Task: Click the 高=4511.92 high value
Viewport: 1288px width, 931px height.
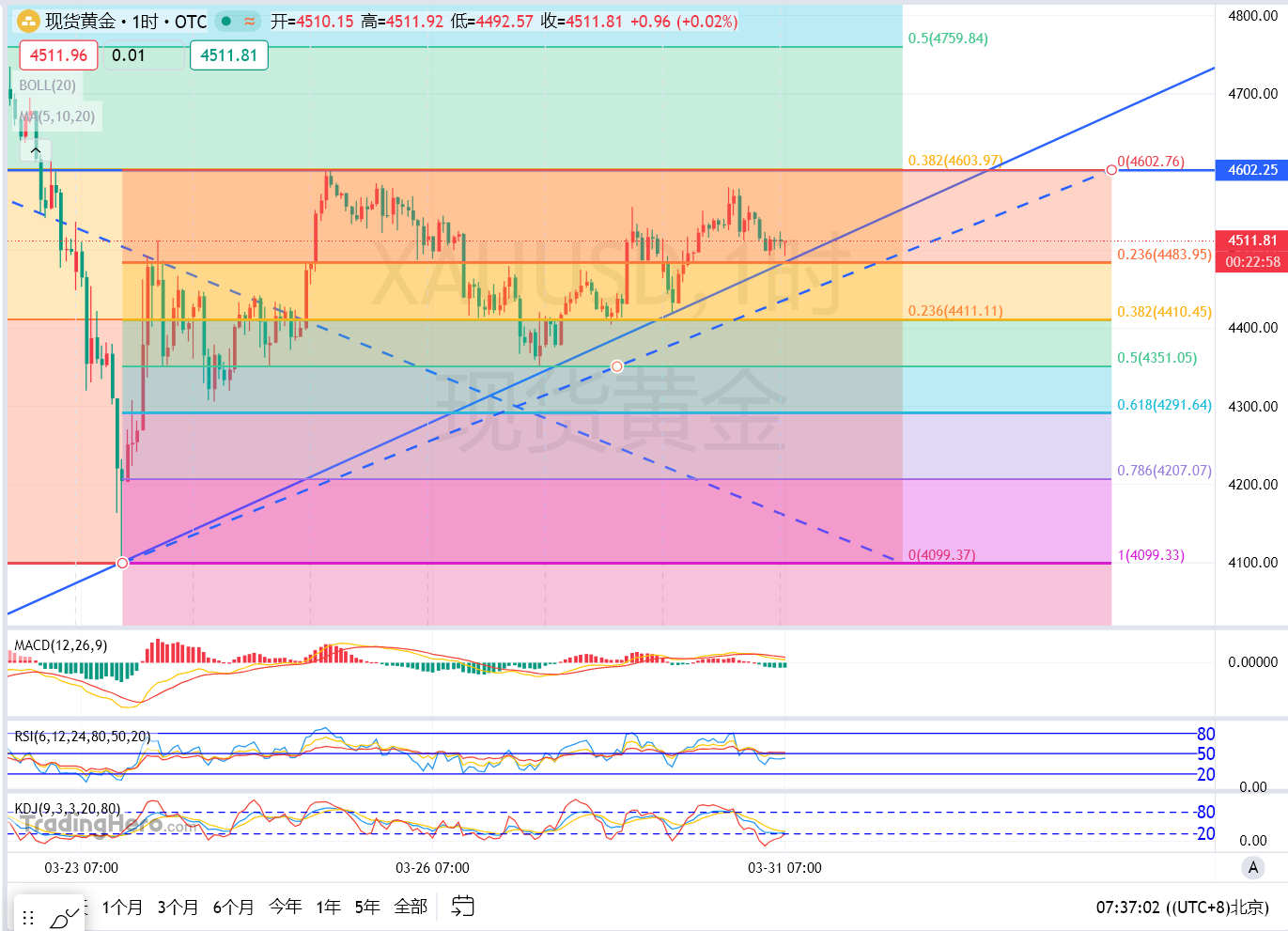Action: pos(402,21)
